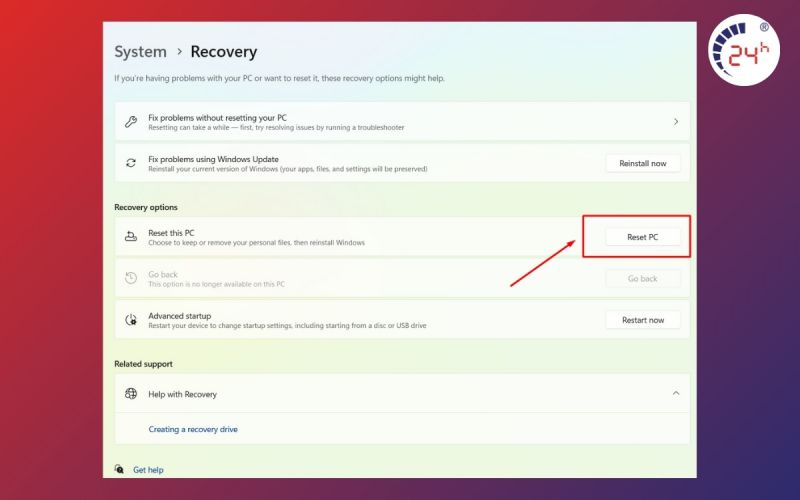Click the 'Reset this PC' title text
Viewport: 800px width, 500px height.
click(171, 233)
